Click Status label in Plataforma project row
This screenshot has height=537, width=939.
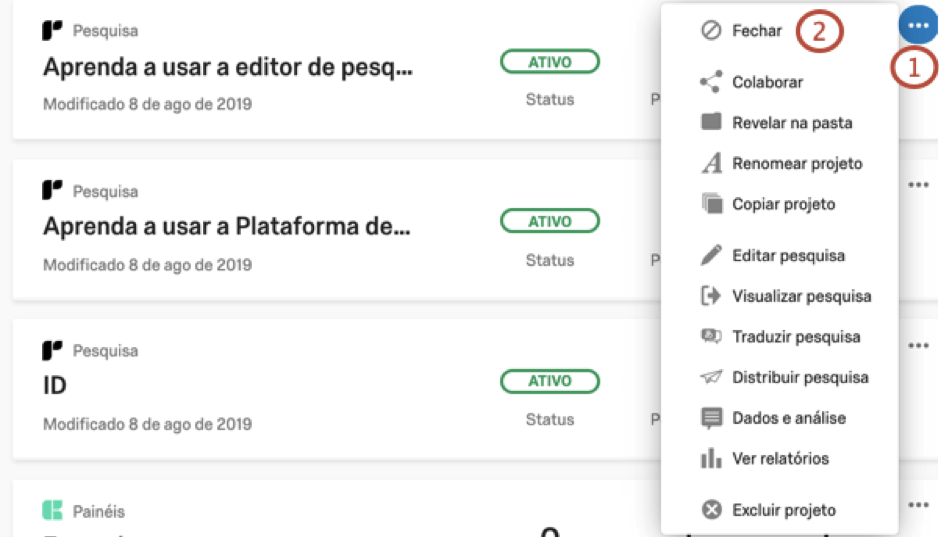[550, 260]
